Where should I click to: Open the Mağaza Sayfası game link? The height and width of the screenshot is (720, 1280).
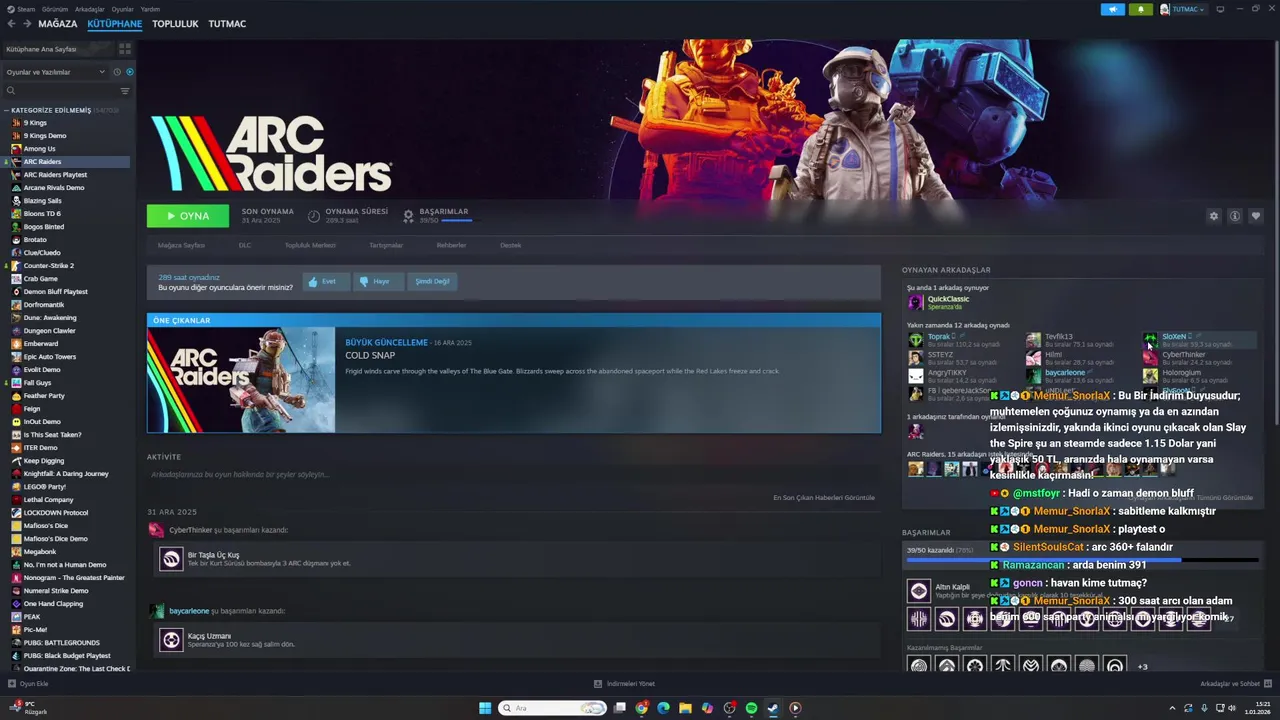[181, 245]
